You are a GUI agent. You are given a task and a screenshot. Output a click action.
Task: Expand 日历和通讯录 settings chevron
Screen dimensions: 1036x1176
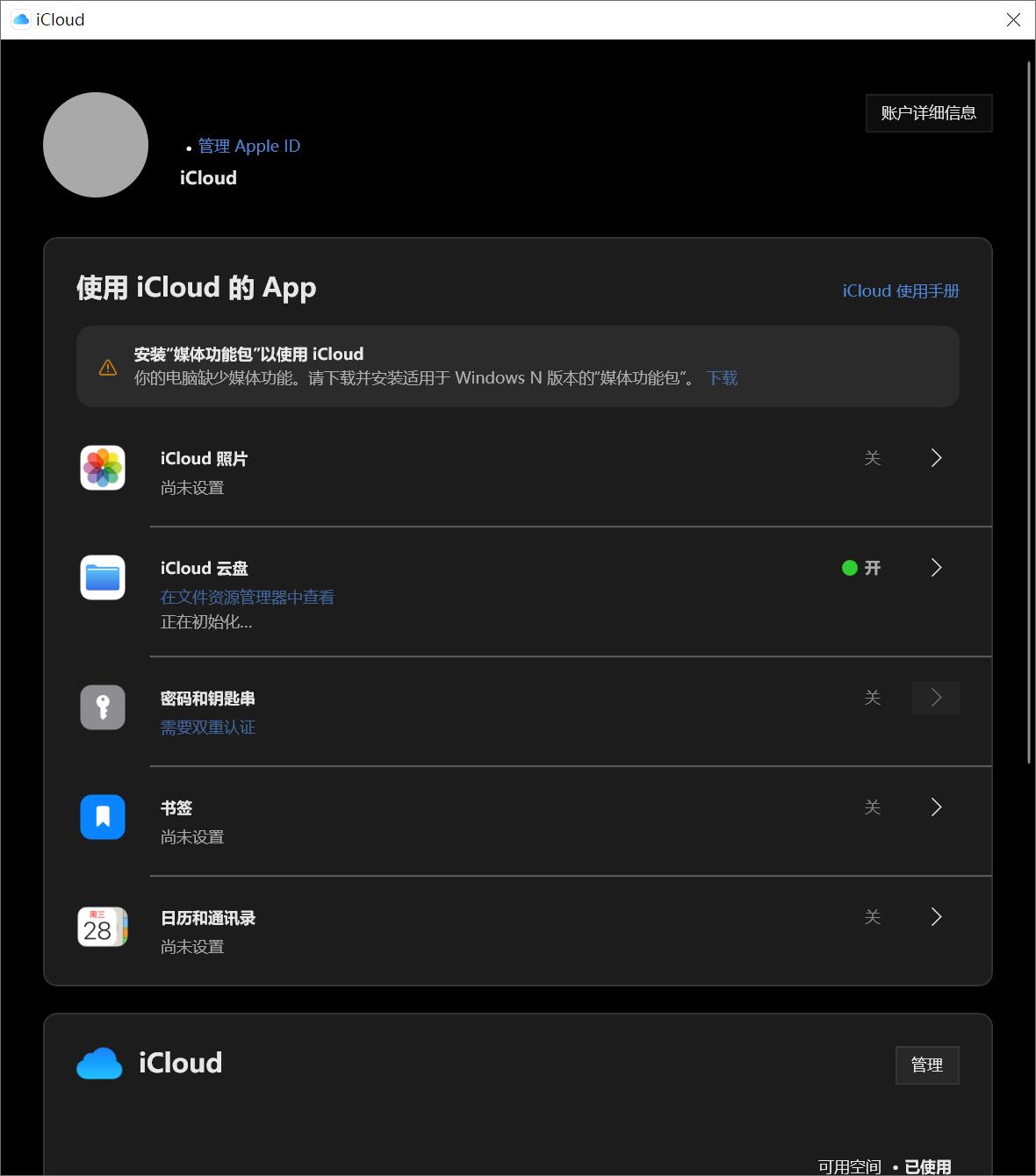pos(936,917)
